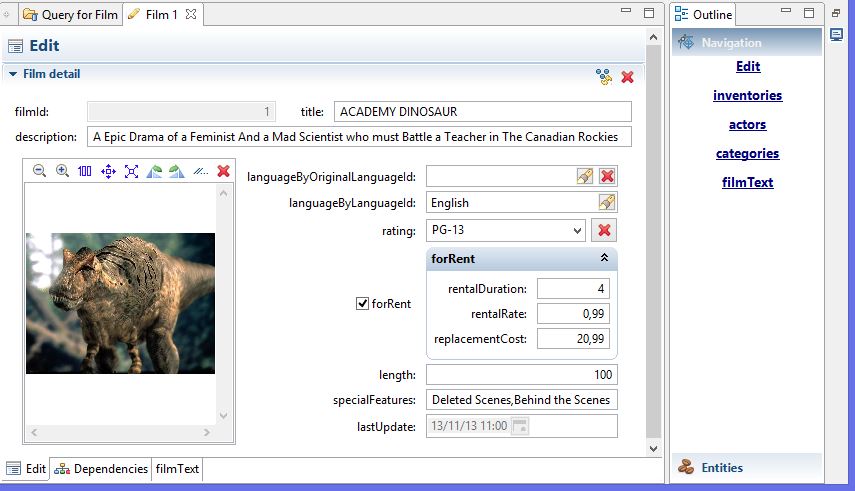Open the Dependencies bottom tab
The image size is (855, 491).
coord(101,469)
